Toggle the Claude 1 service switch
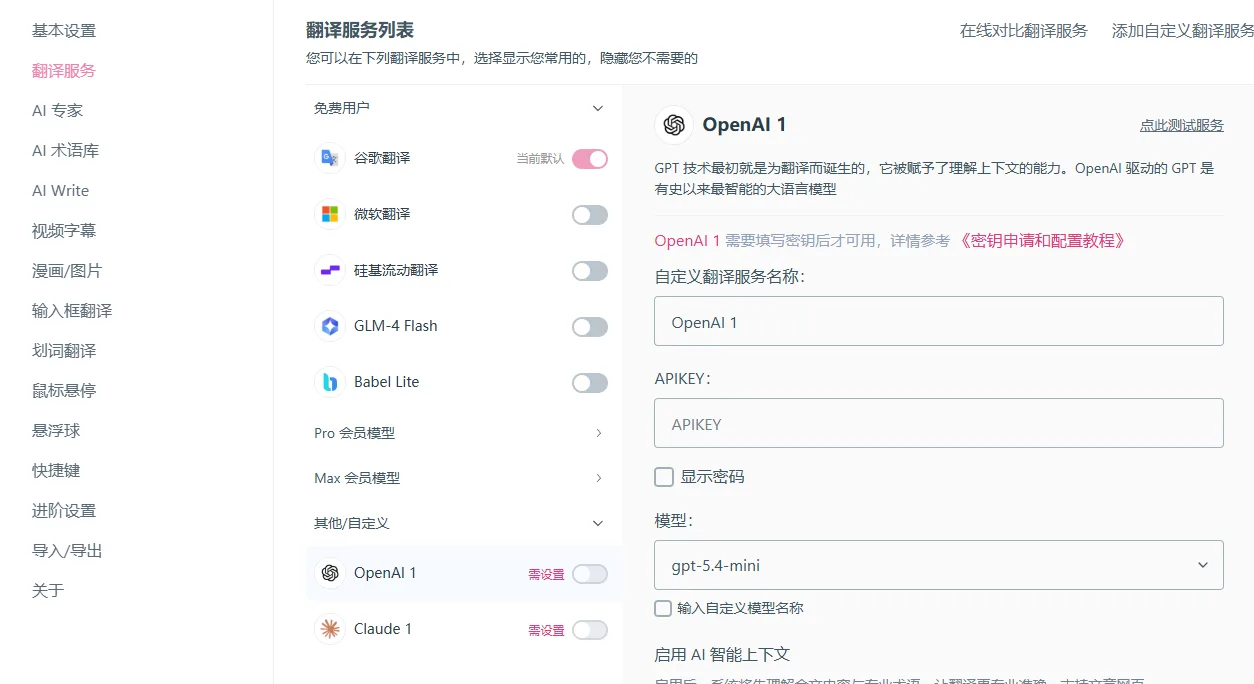This screenshot has height=684, width=1254. (x=590, y=629)
